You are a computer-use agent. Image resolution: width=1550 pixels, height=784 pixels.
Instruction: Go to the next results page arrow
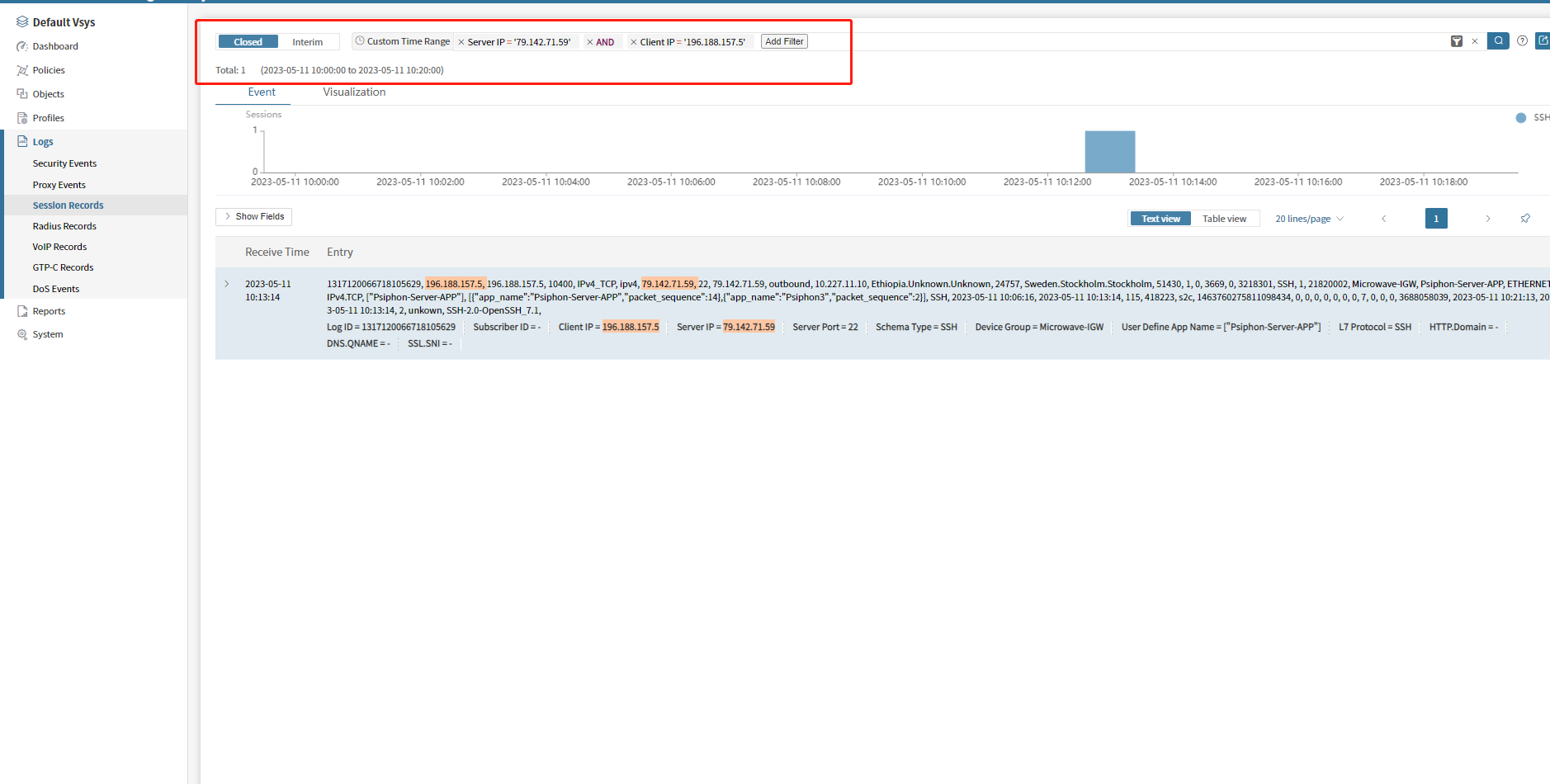pos(1488,219)
